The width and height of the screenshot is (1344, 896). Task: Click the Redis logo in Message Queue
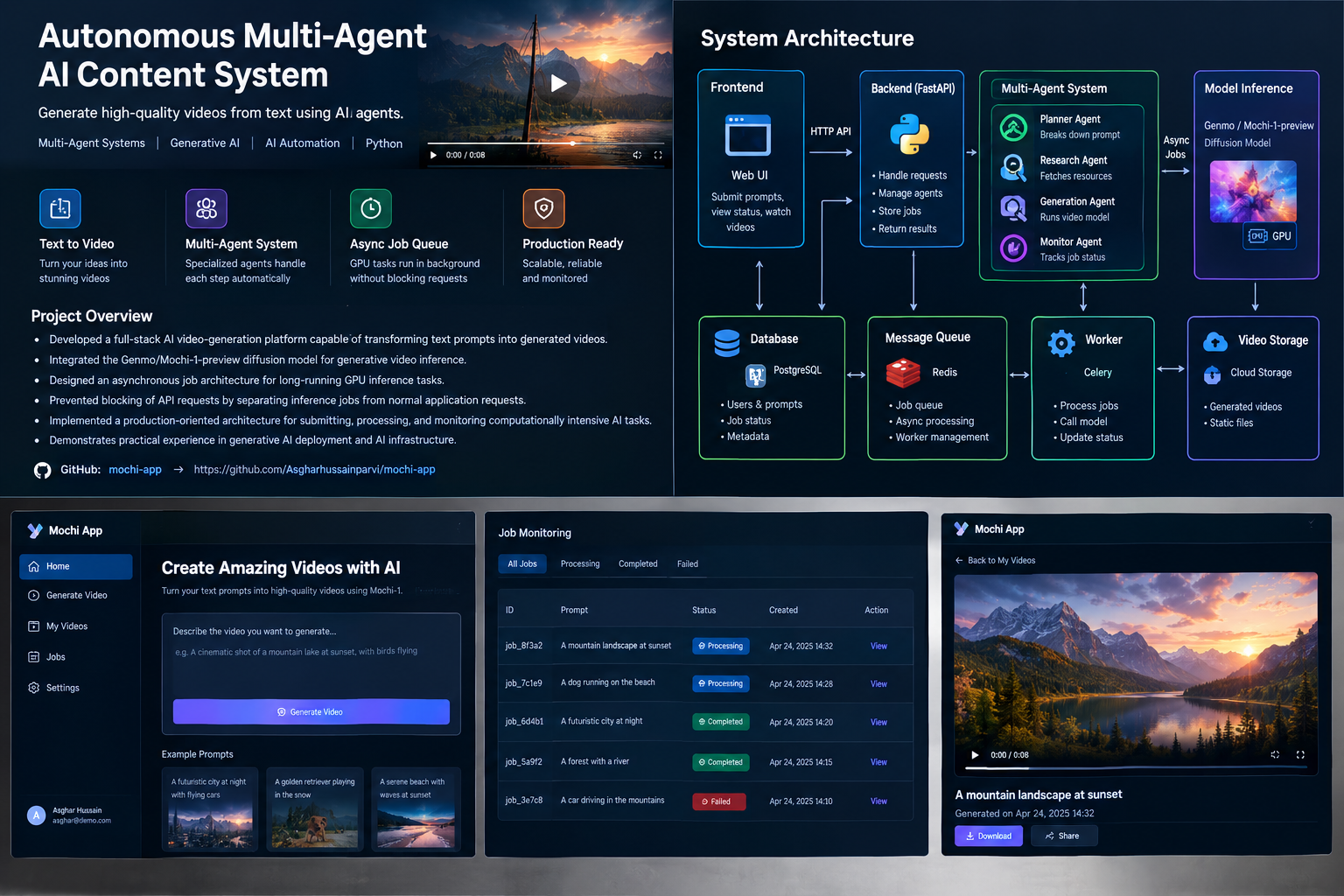point(903,373)
